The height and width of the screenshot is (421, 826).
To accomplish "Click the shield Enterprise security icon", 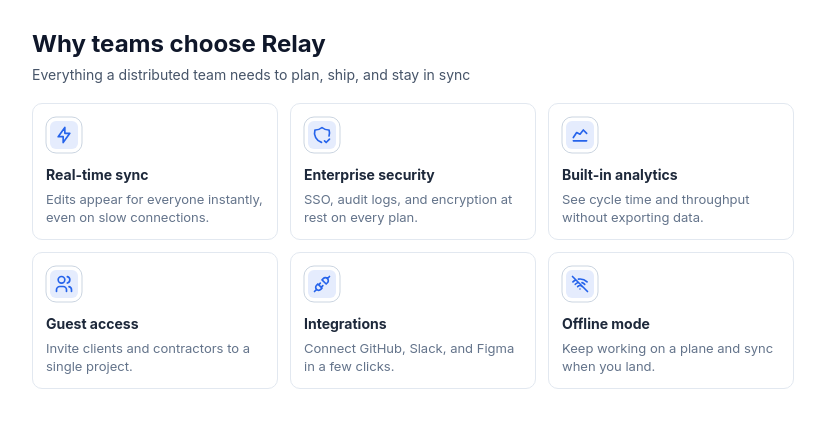I will pos(322,135).
